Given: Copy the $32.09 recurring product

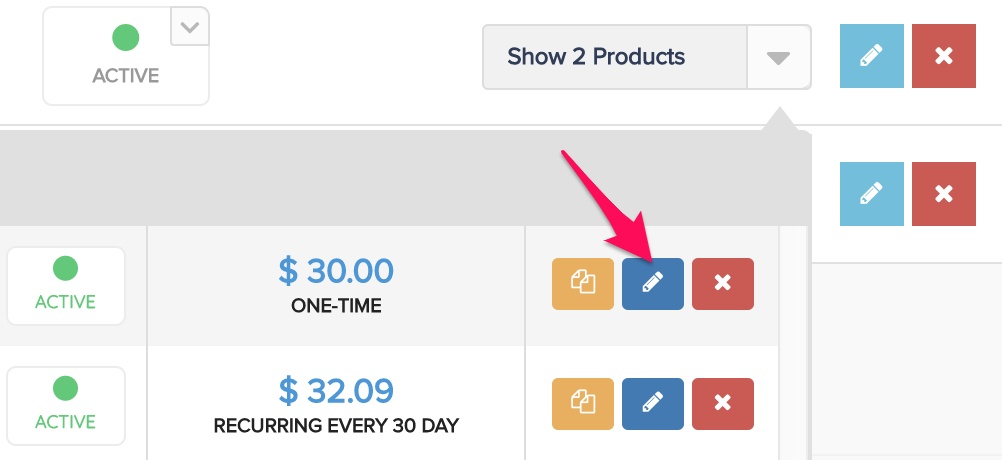Looking at the screenshot, I should 583,404.
